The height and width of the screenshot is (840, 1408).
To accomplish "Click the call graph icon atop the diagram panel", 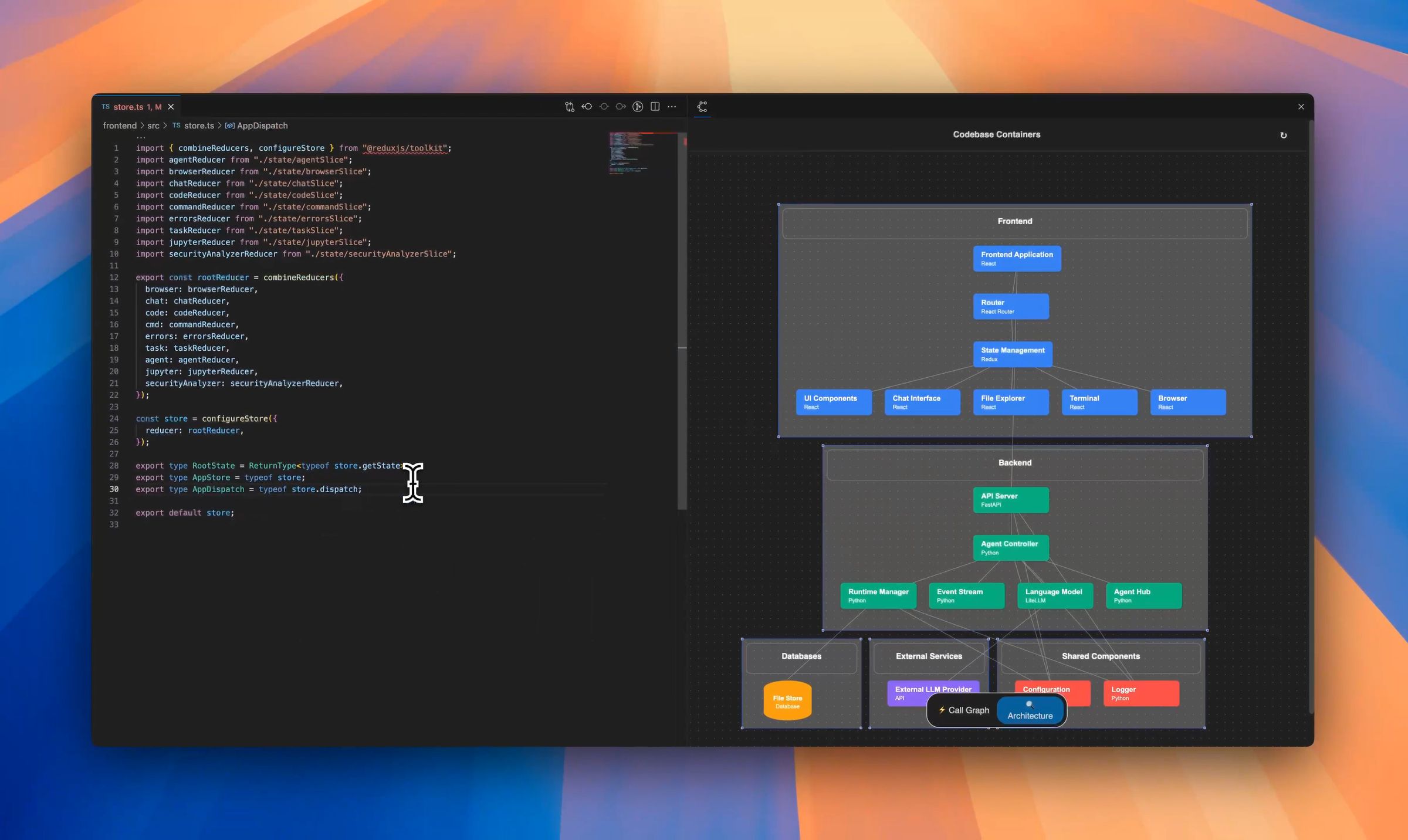I will point(702,106).
